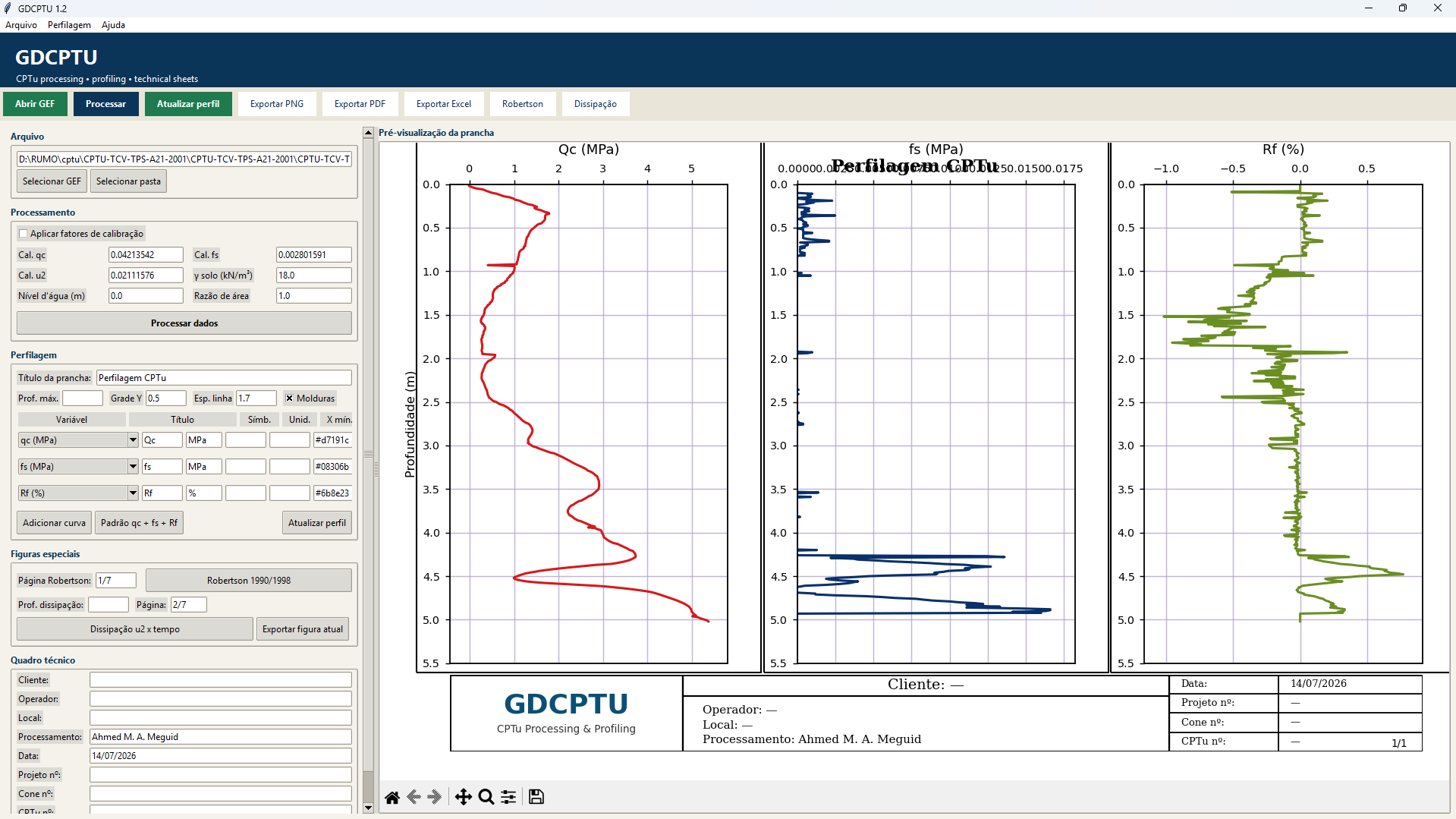Viewport: 1456px width, 819px height.
Task: Click Exportar Excel button
Action: (444, 104)
